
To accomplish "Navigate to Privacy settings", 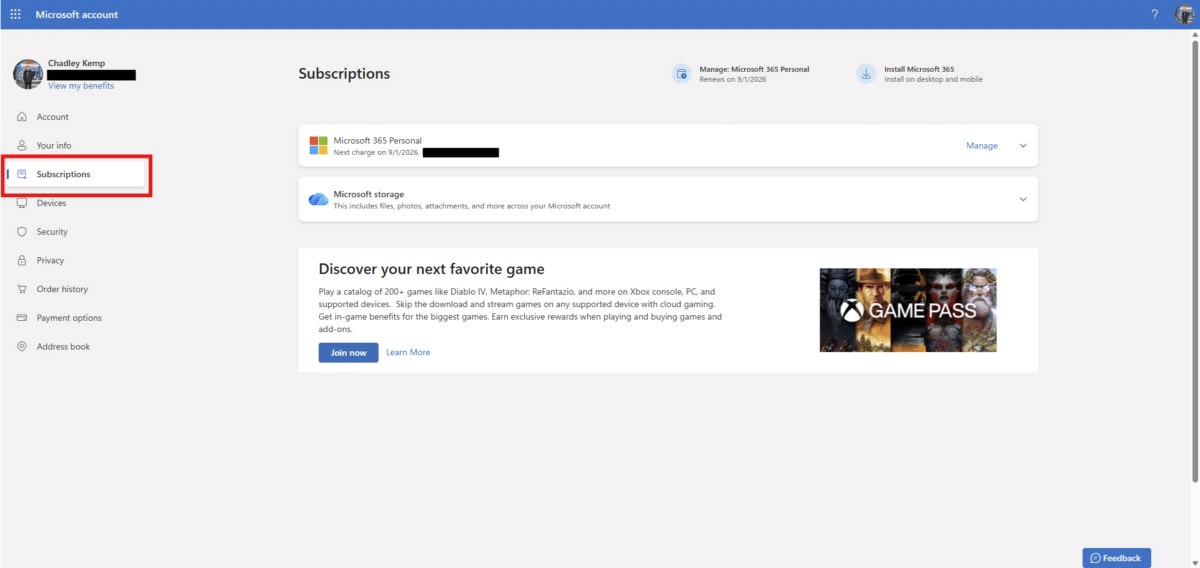I will pyautogui.click(x=50, y=260).
